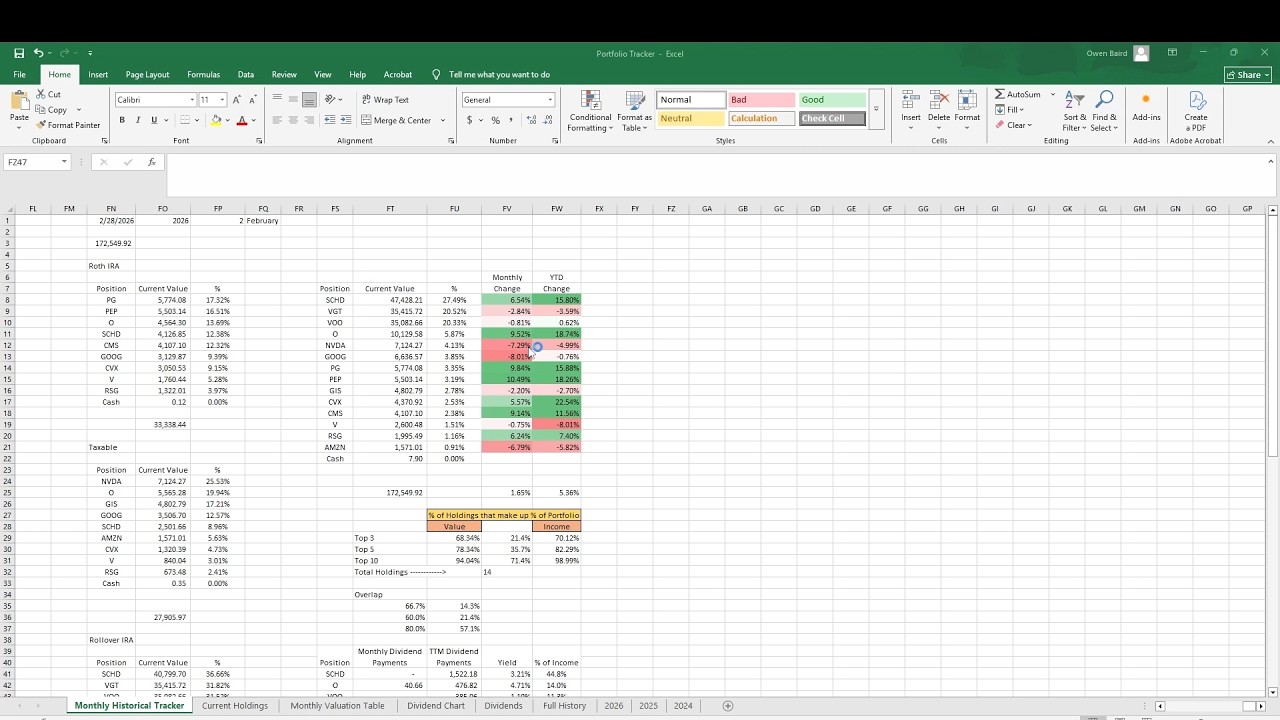This screenshot has height=720, width=1280.
Task: Switch to the Page Layout tab
Action: point(147,75)
